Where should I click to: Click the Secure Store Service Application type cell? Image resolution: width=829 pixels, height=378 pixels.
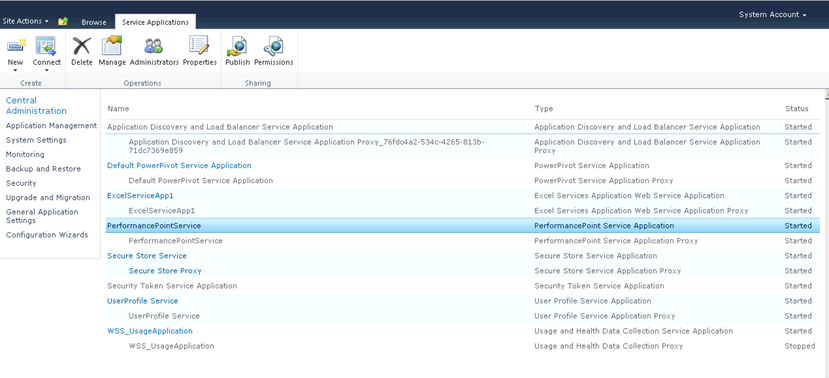click(x=596, y=256)
